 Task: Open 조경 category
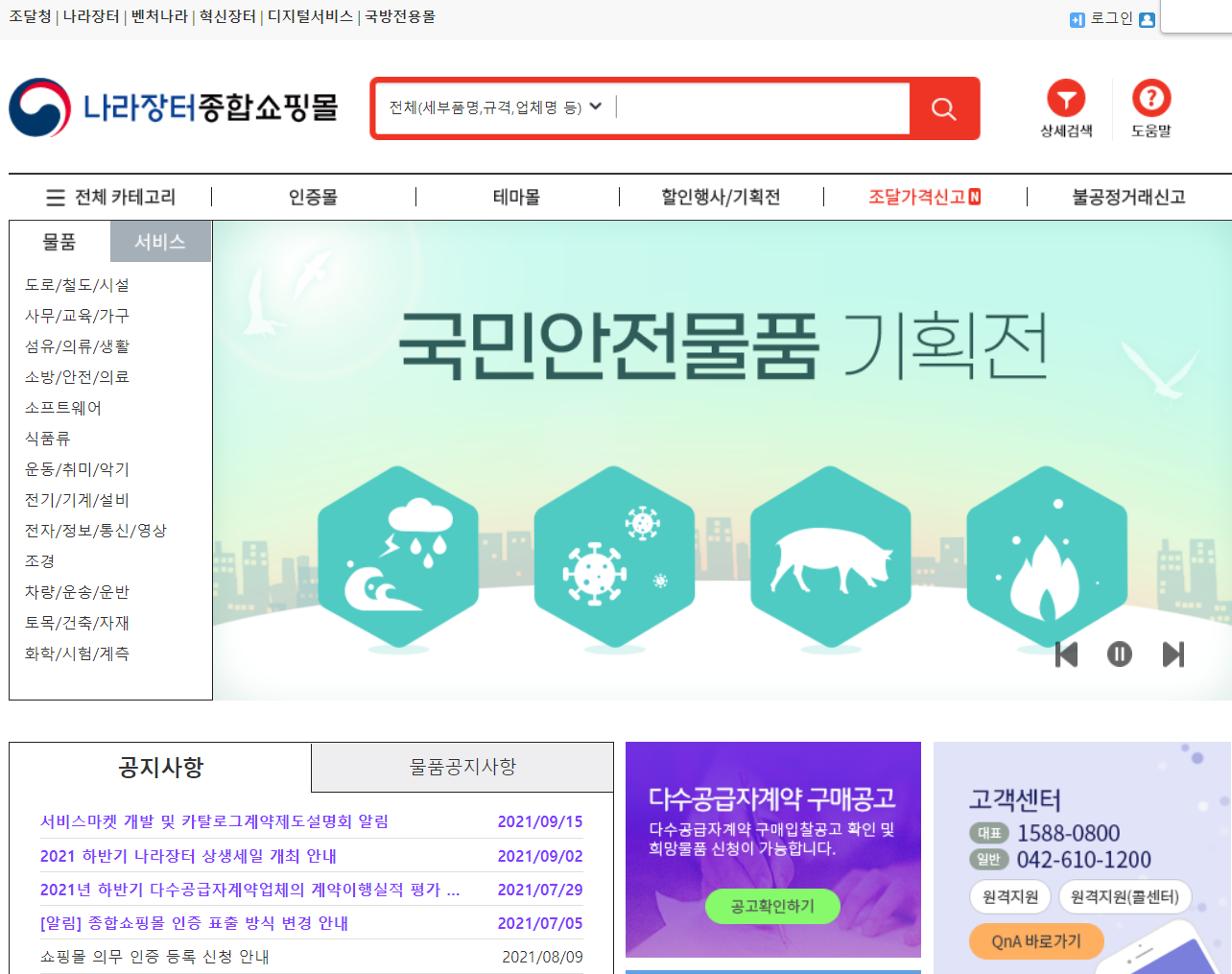(39, 561)
